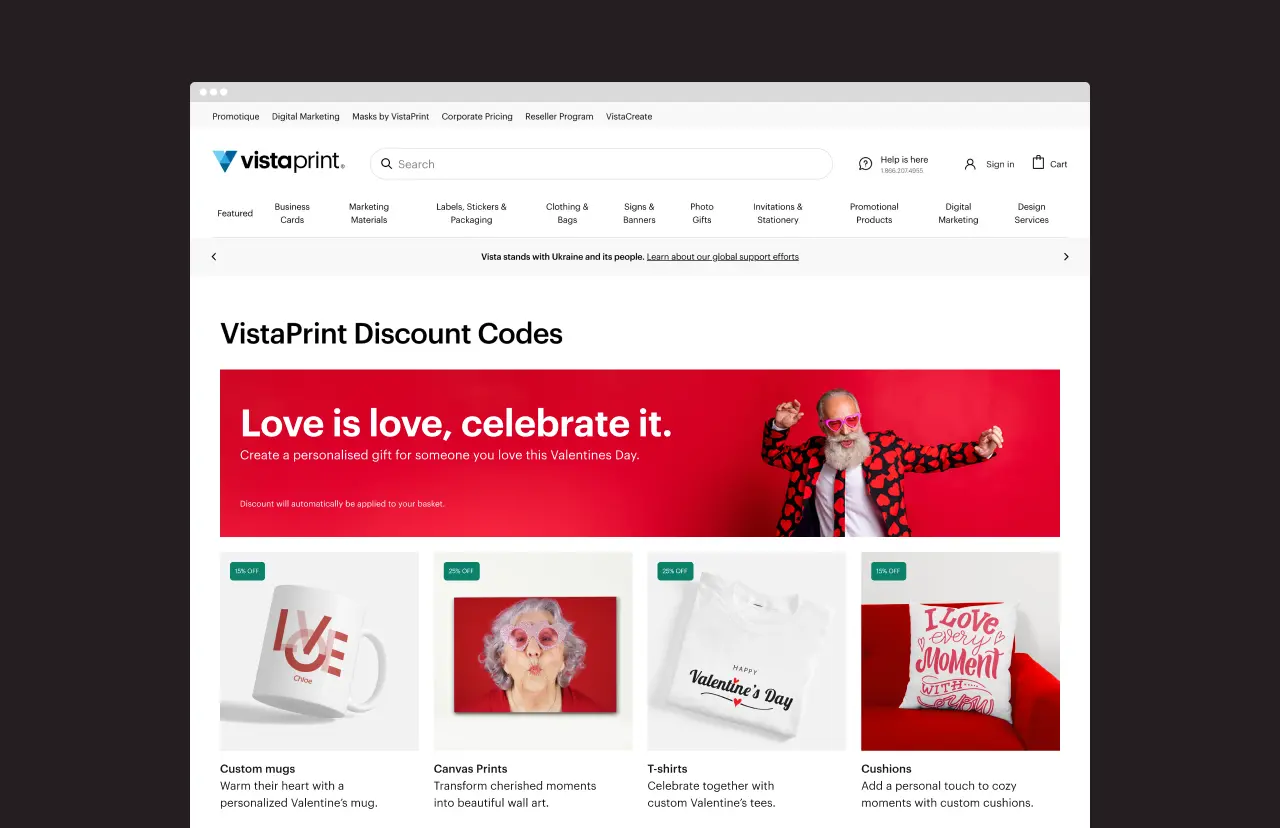This screenshot has height=828, width=1280.
Task: Click the 15% OFF badge on Custom mugs
Action: pos(247,571)
